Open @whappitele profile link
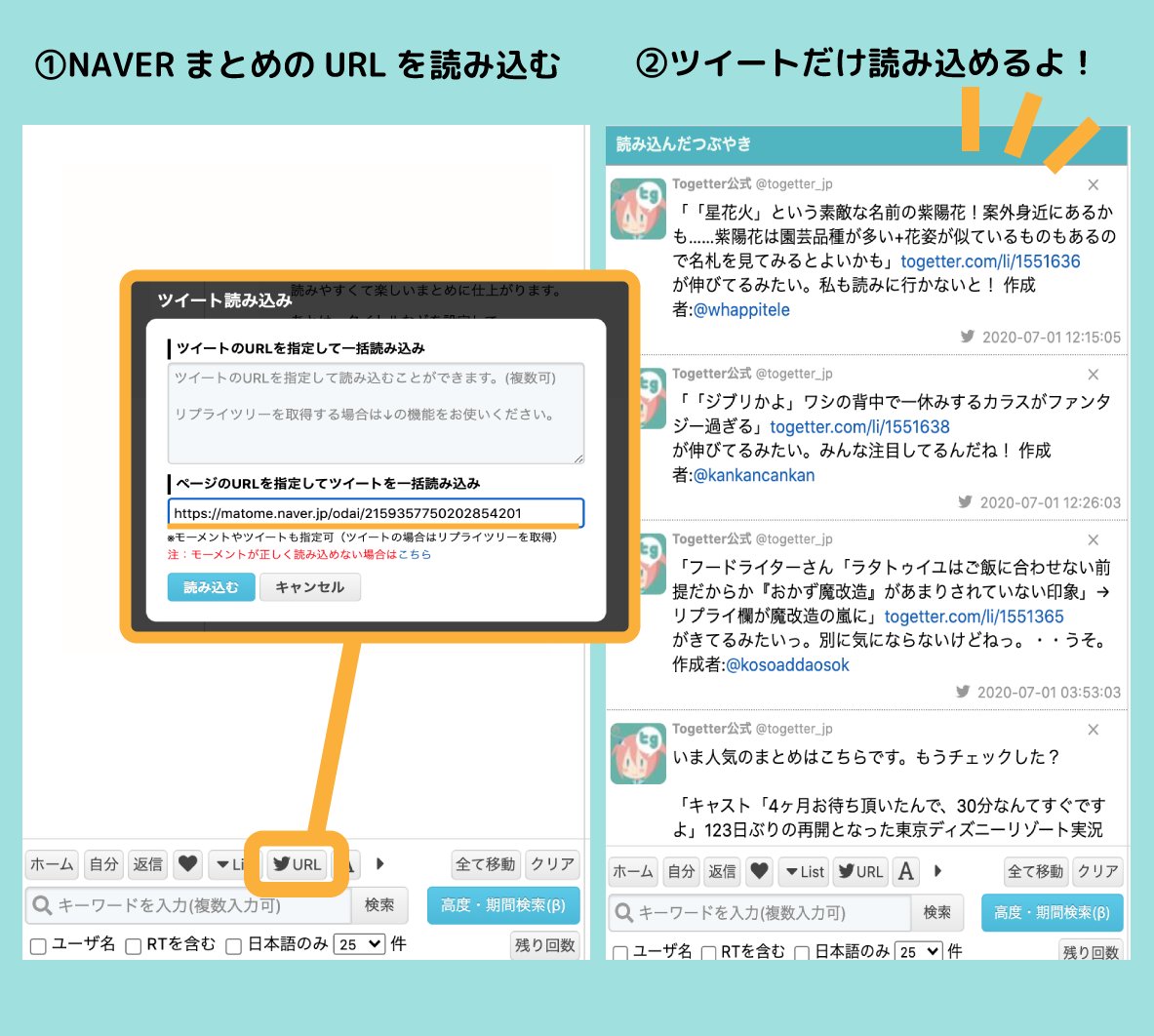 pyautogui.click(x=741, y=310)
